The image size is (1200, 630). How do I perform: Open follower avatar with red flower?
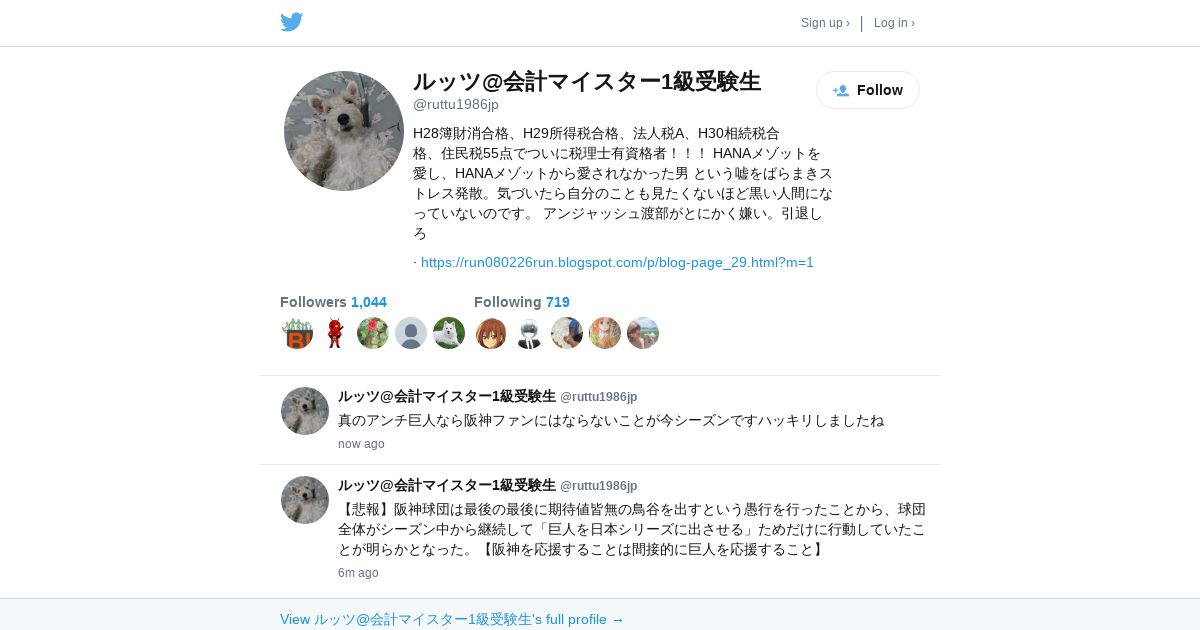(373, 333)
